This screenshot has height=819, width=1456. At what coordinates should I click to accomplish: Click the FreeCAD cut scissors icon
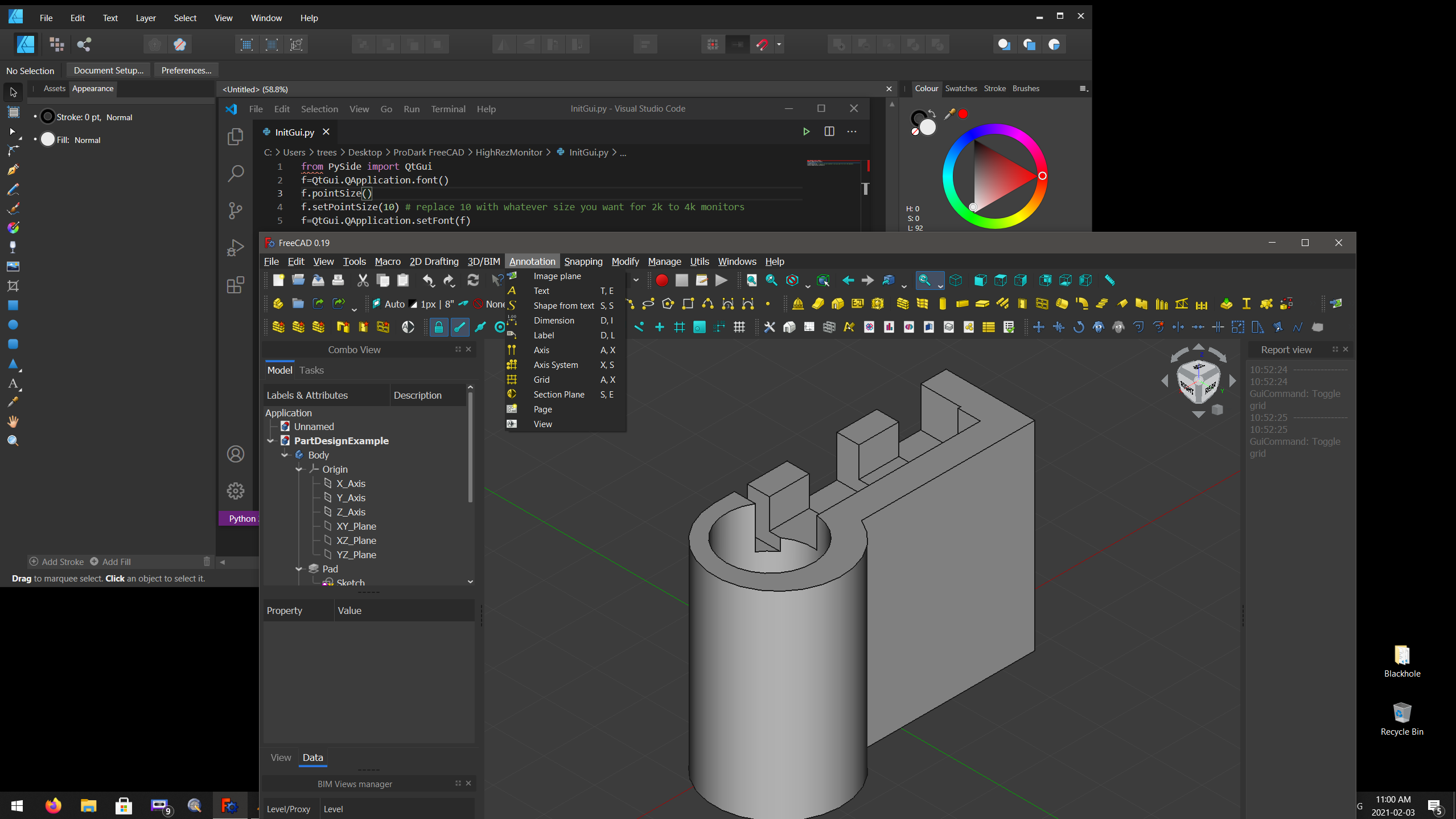[x=363, y=280]
